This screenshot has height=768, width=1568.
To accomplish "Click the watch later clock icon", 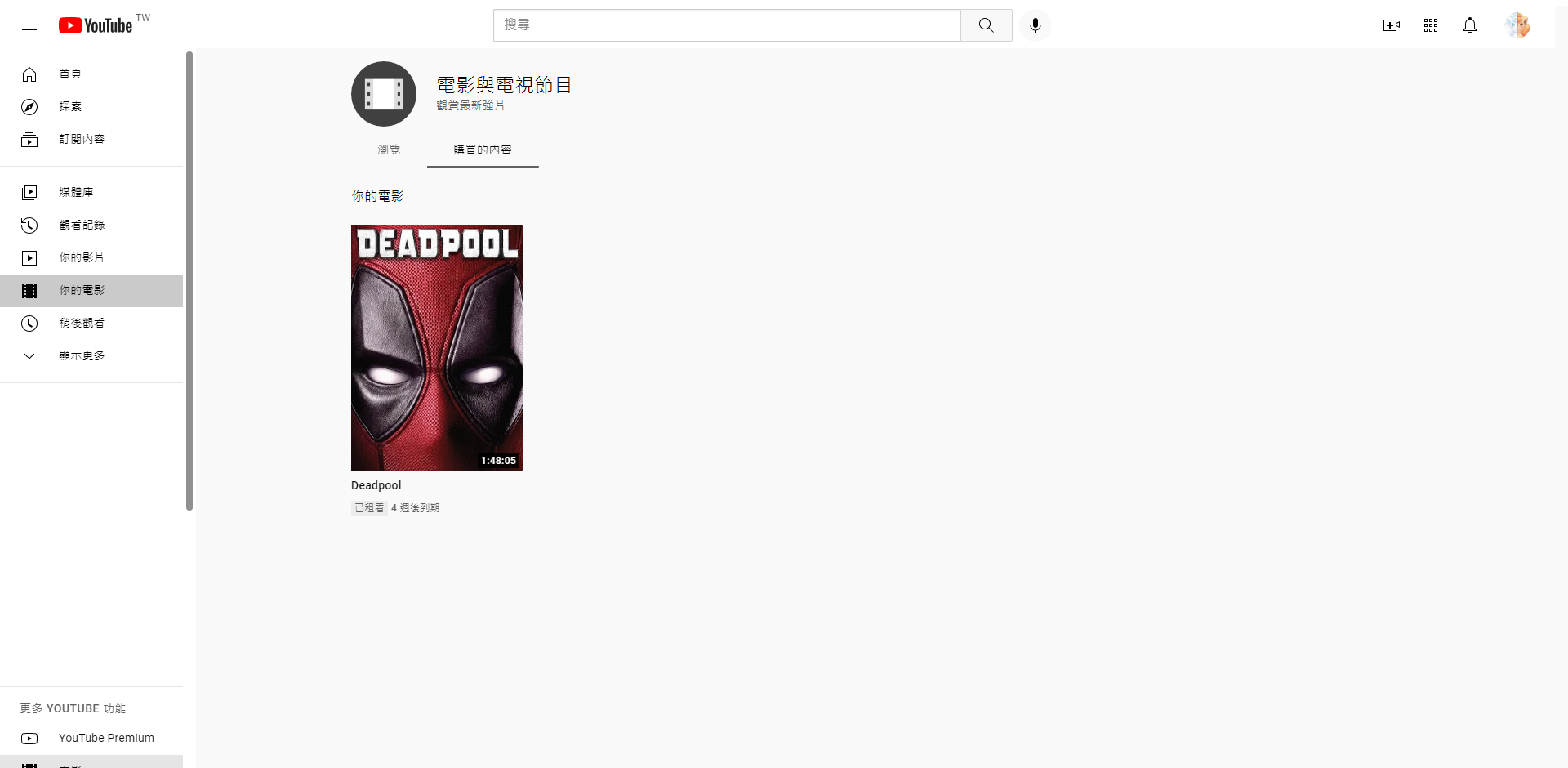I will (29, 324).
